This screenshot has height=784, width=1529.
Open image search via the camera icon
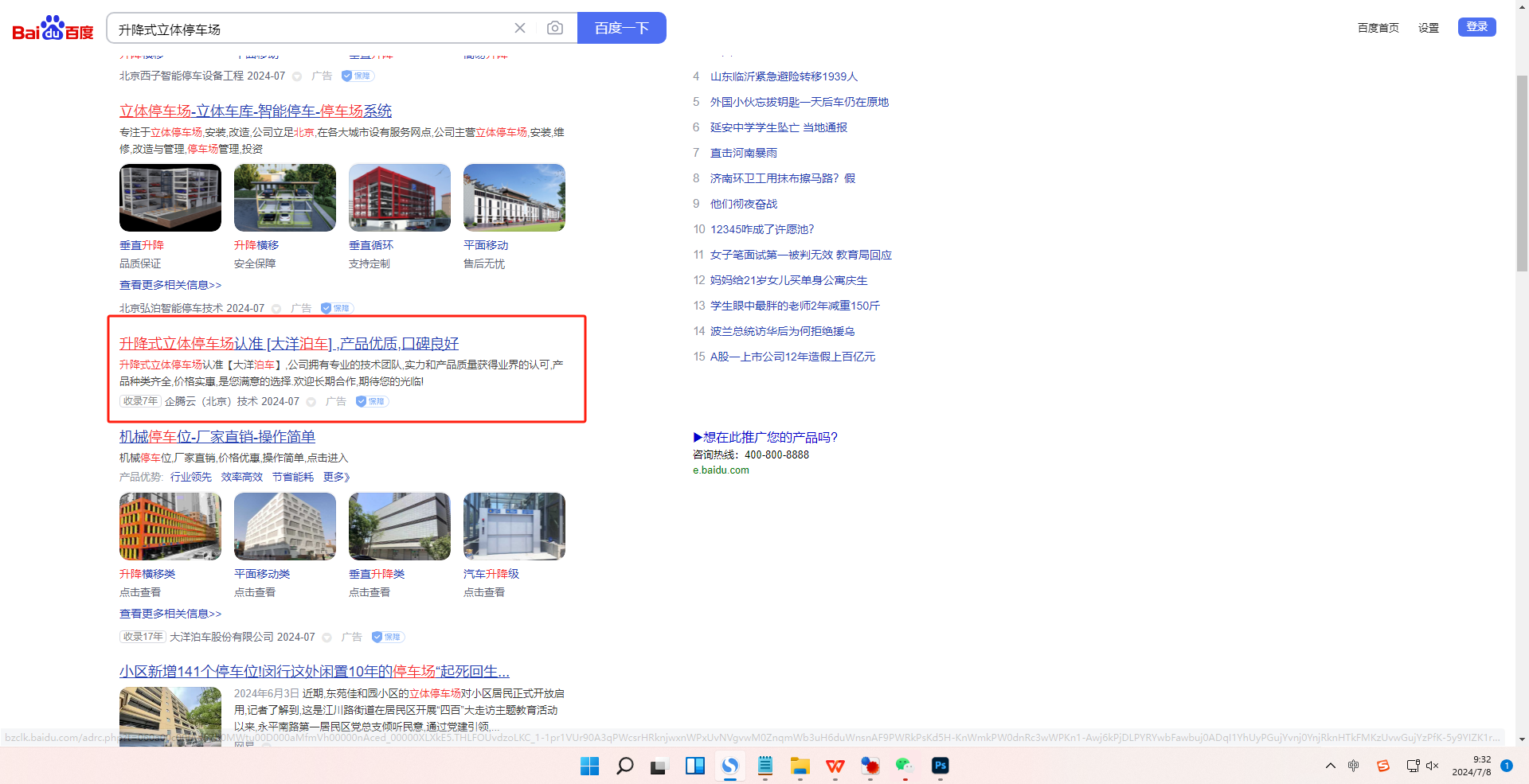pos(555,28)
